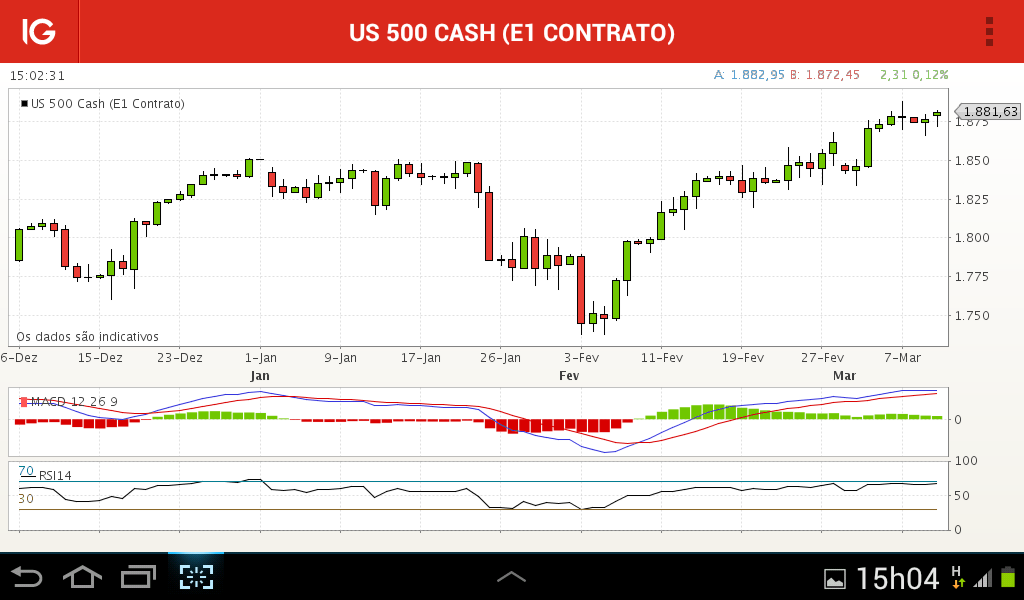Screen dimensions: 1024x600
Task: Tap the screenshot capture icon
Action: 196,576
